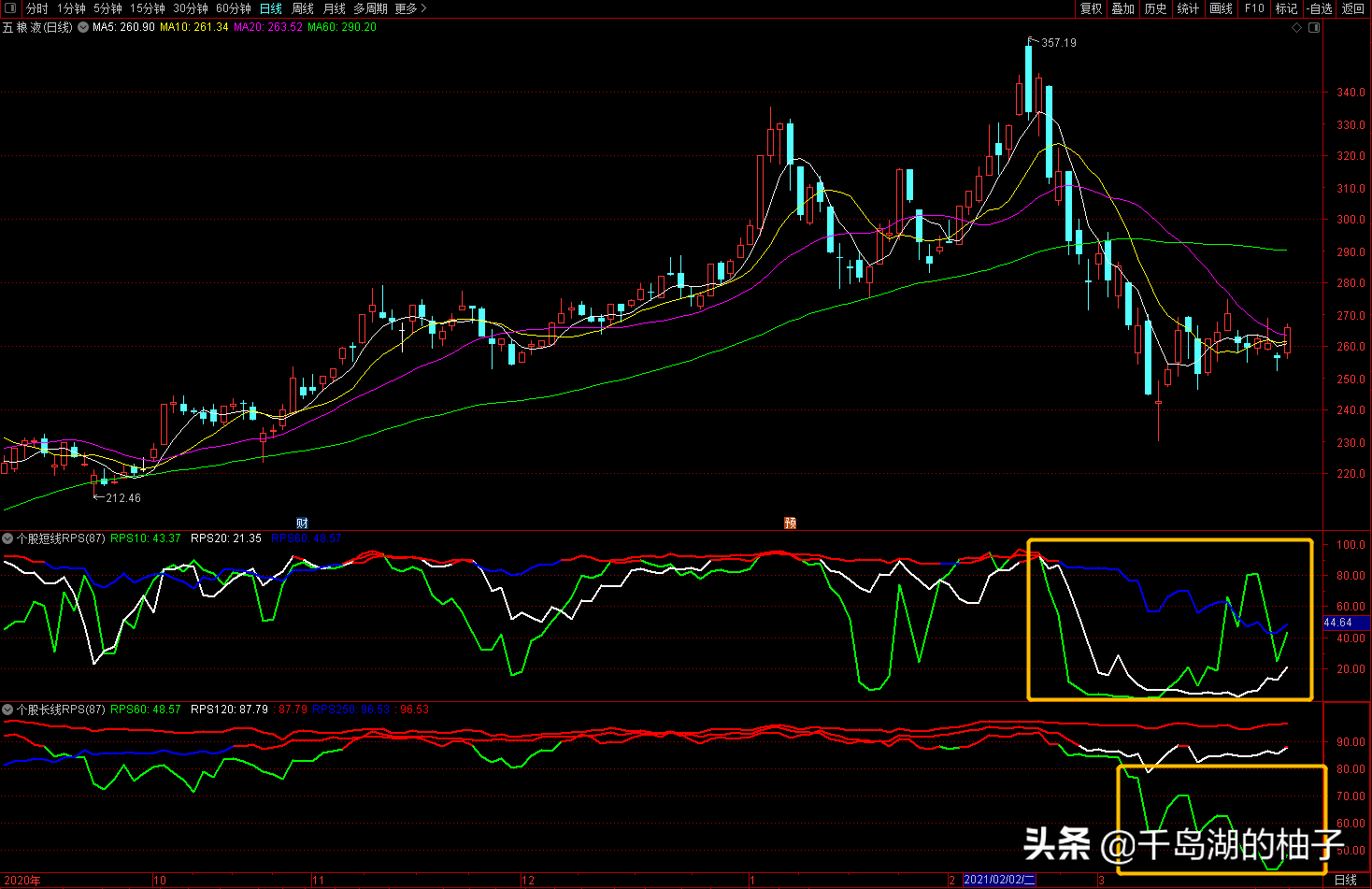Click the month 12 label on time axis
The image size is (1372, 889).
(528, 880)
